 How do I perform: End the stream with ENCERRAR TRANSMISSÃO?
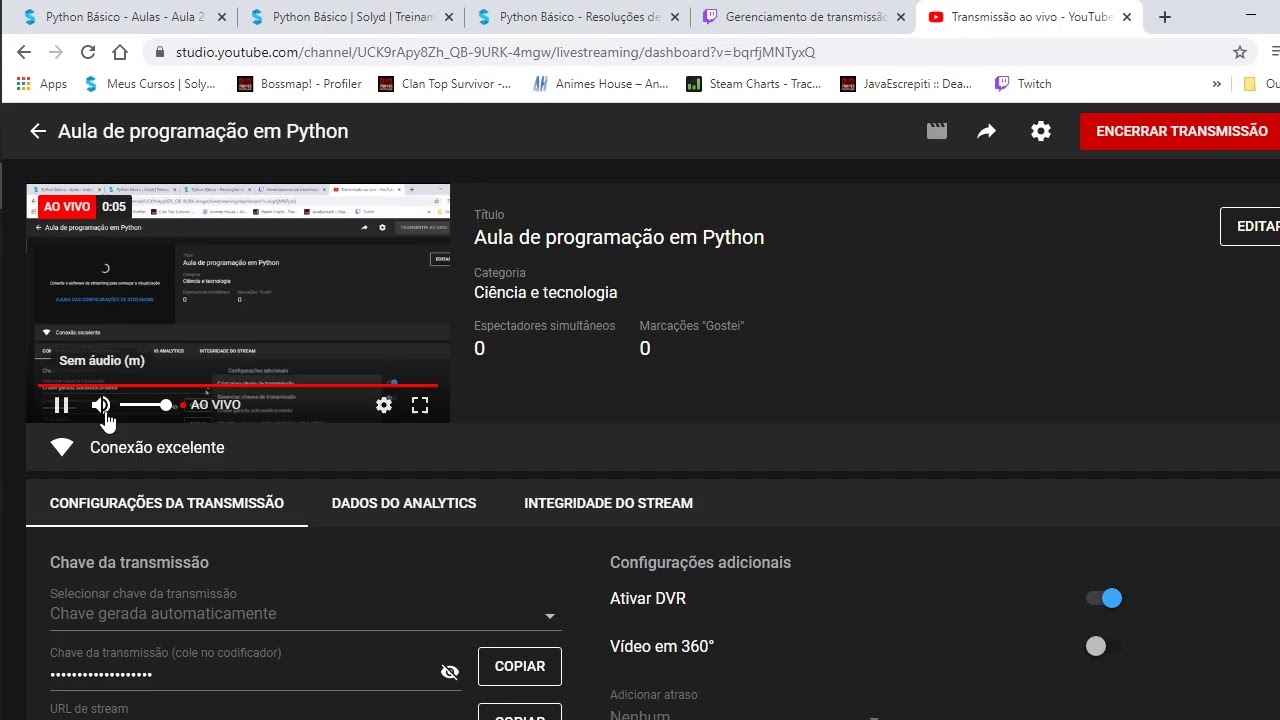pos(1181,131)
